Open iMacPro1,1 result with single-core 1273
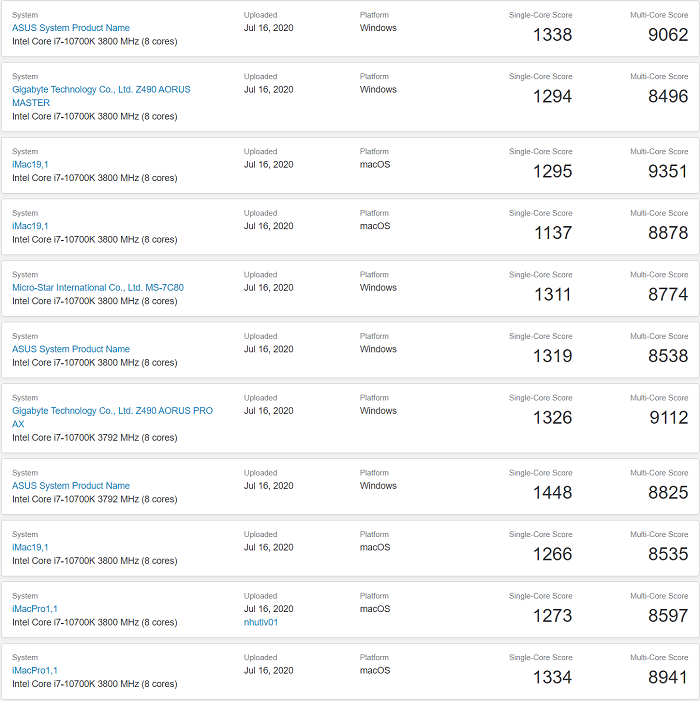Image resolution: width=700 pixels, height=701 pixels. pos(35,608)
